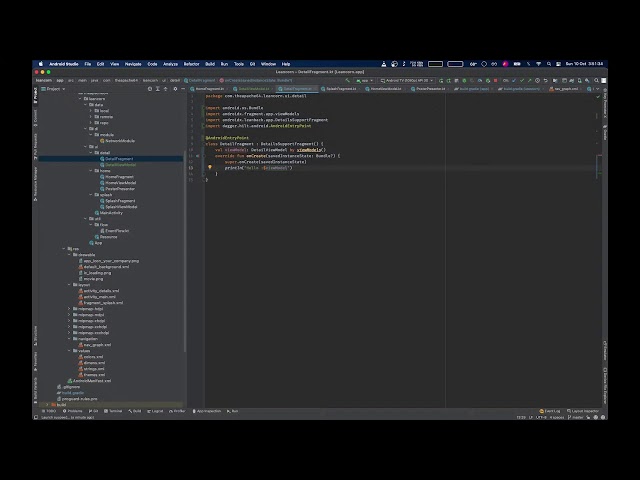Open the File menu
640x480 pixels.
click(x=88, y=64)
